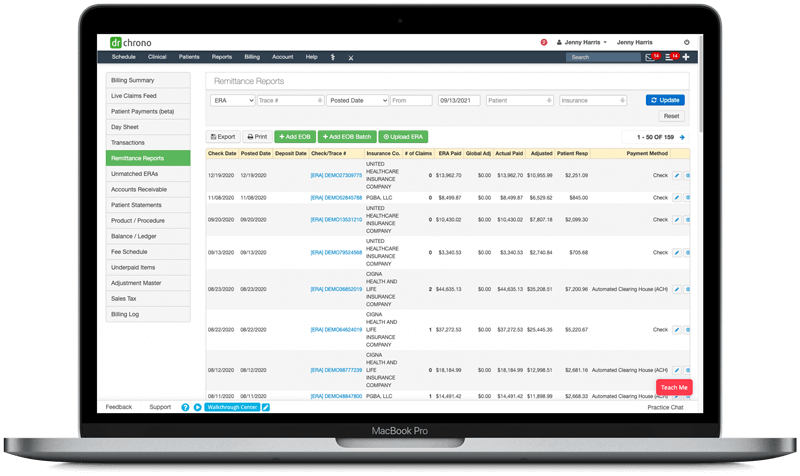The height and width of the screenshot is (476, 800).
Task: Open the Account menu
Action: pyautogui.click(x=283, y=57)
